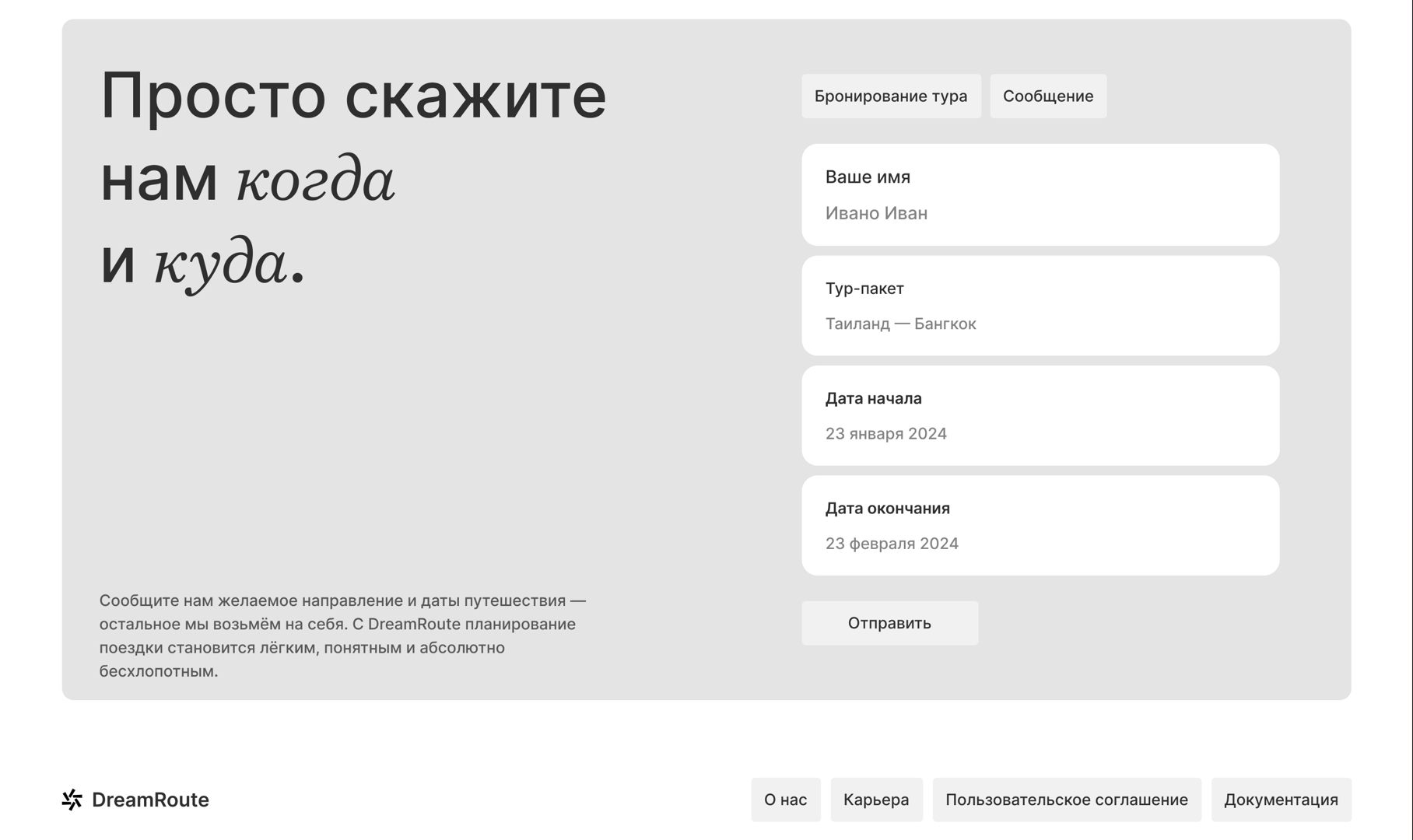Open the Карьера footer link
The image size is (1413, 840).
[875, 800]
